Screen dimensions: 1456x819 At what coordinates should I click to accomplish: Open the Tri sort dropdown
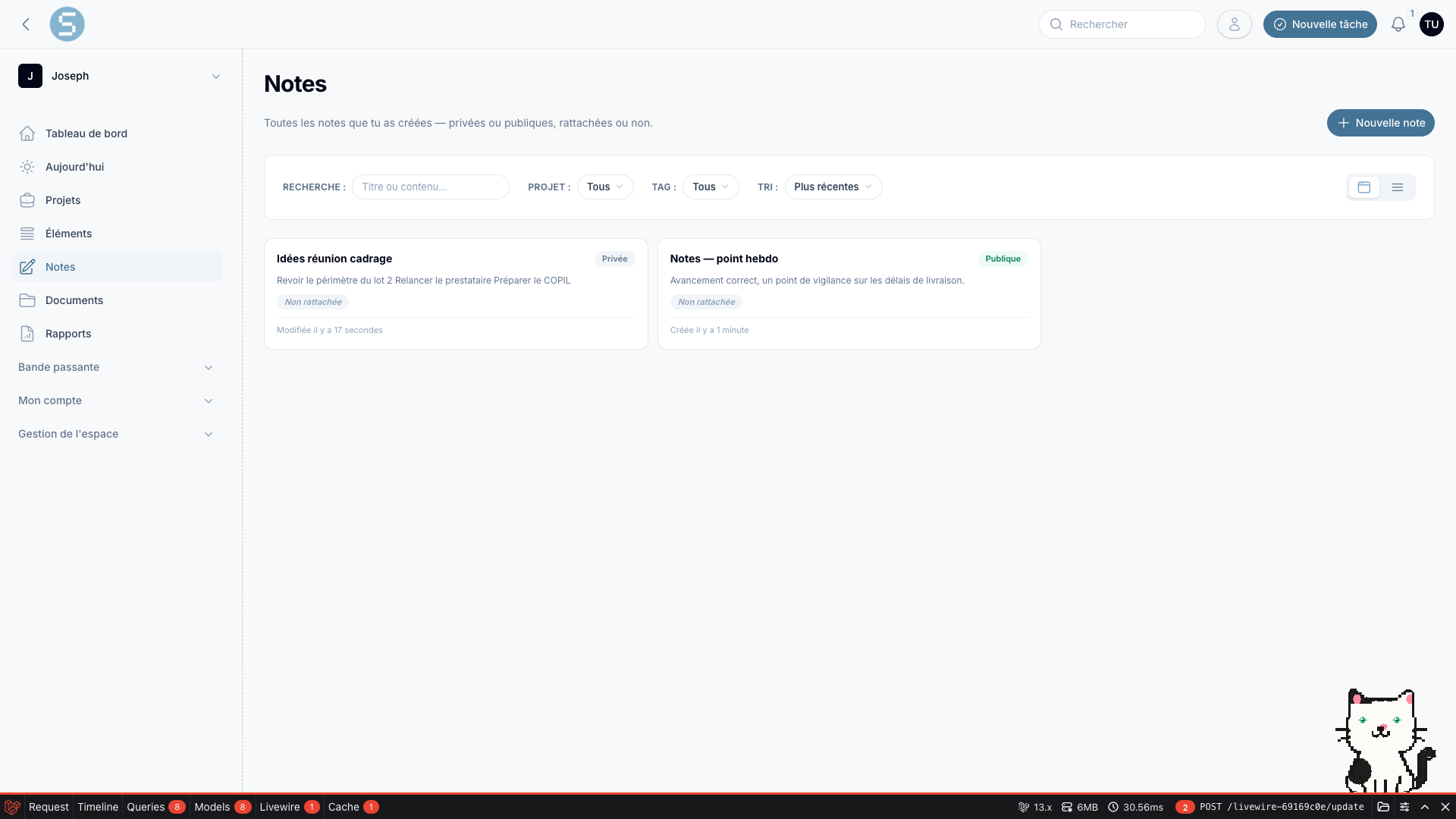833,187
